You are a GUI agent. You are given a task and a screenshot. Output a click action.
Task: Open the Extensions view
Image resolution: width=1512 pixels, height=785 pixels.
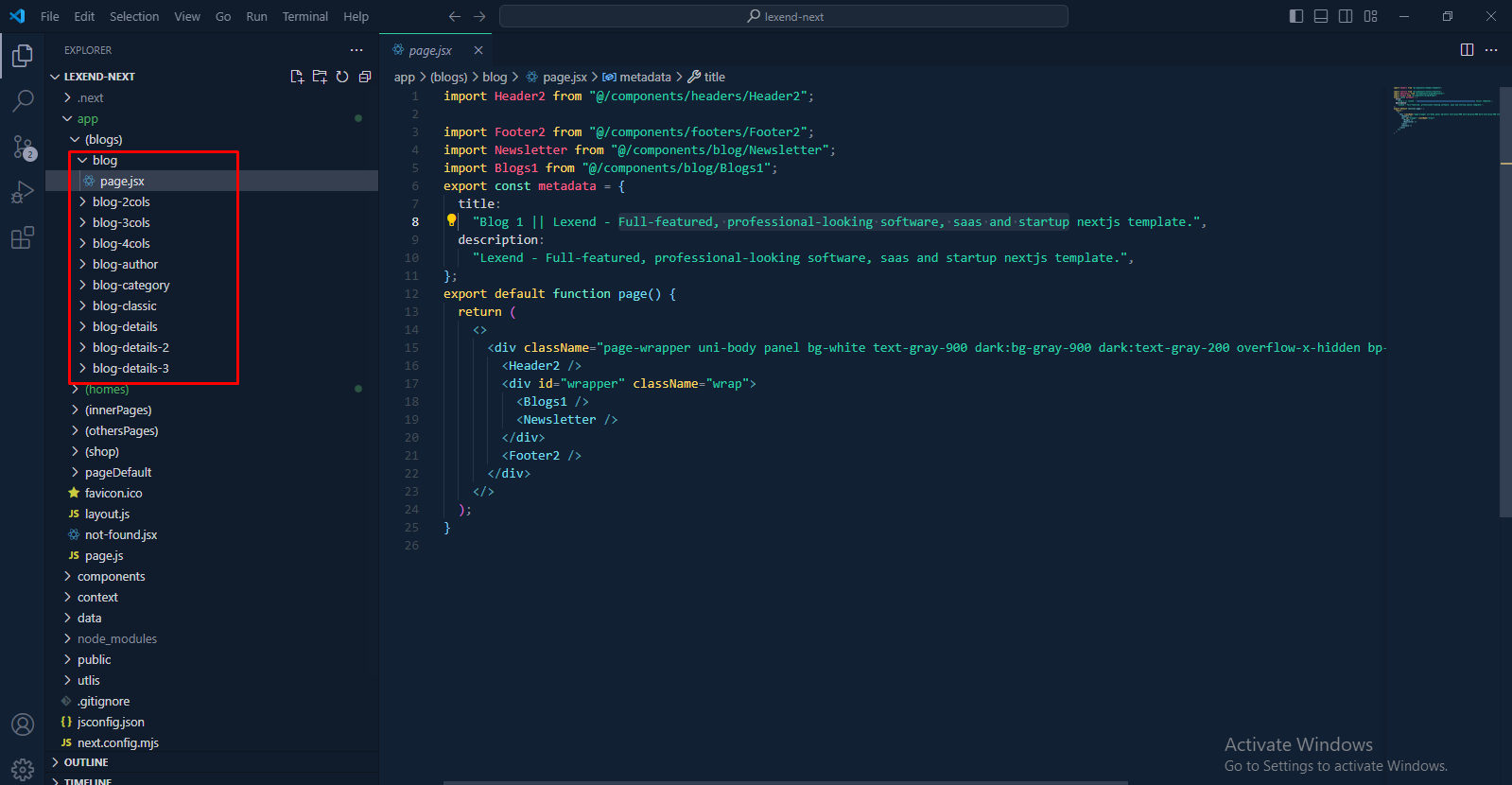(23, 237)
